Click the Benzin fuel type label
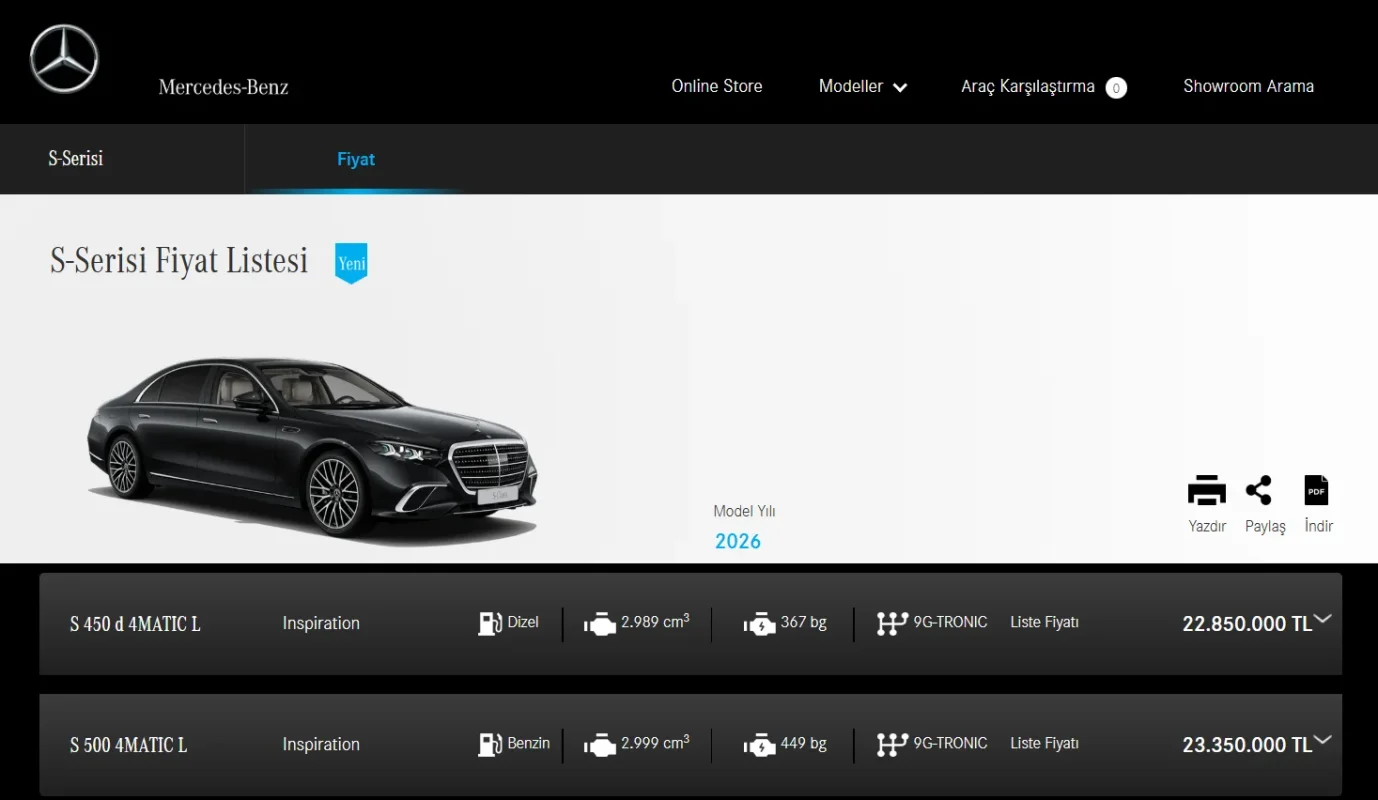This screenshot has height=800, width=1378. click(x=529, y=743)
